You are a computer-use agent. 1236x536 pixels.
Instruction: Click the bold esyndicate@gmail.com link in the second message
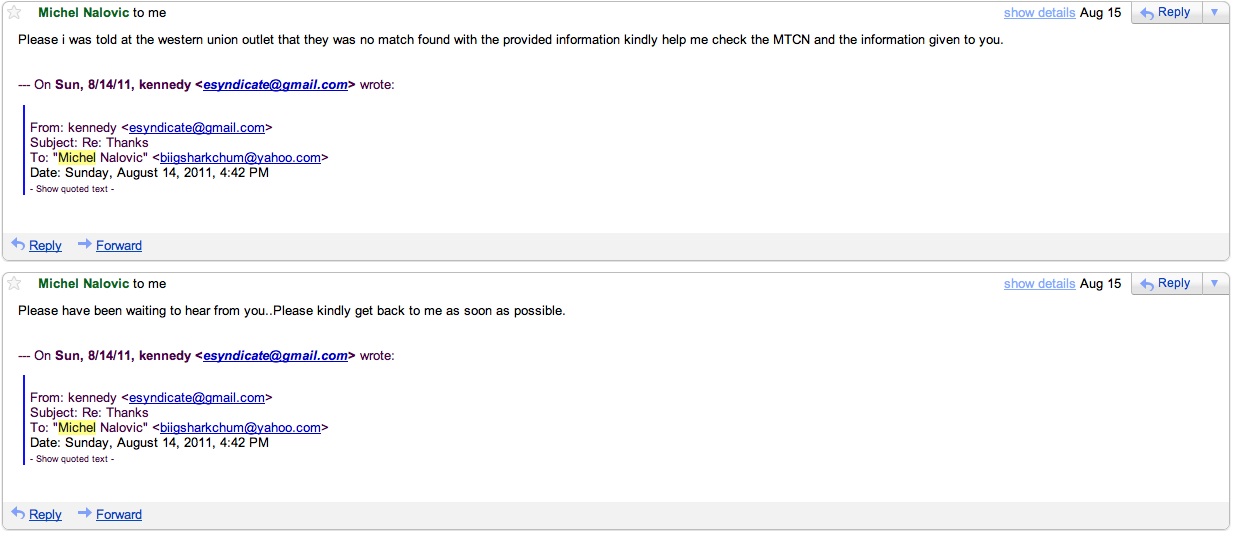[x=275, y=356]
